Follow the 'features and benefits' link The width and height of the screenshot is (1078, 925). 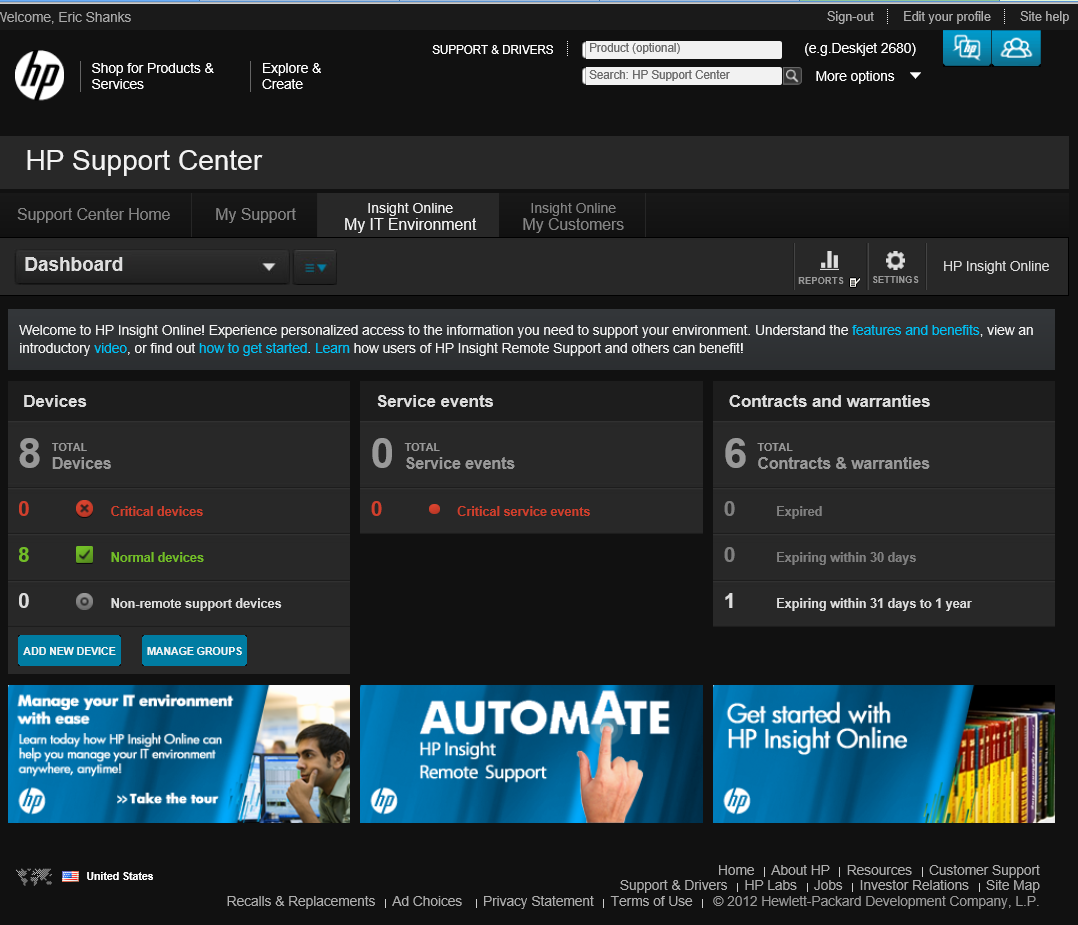click(915, 330)
